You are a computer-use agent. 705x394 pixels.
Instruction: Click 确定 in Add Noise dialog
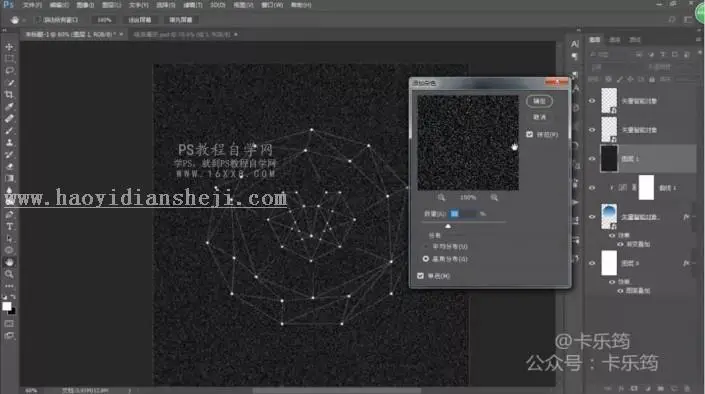(540, 101)
